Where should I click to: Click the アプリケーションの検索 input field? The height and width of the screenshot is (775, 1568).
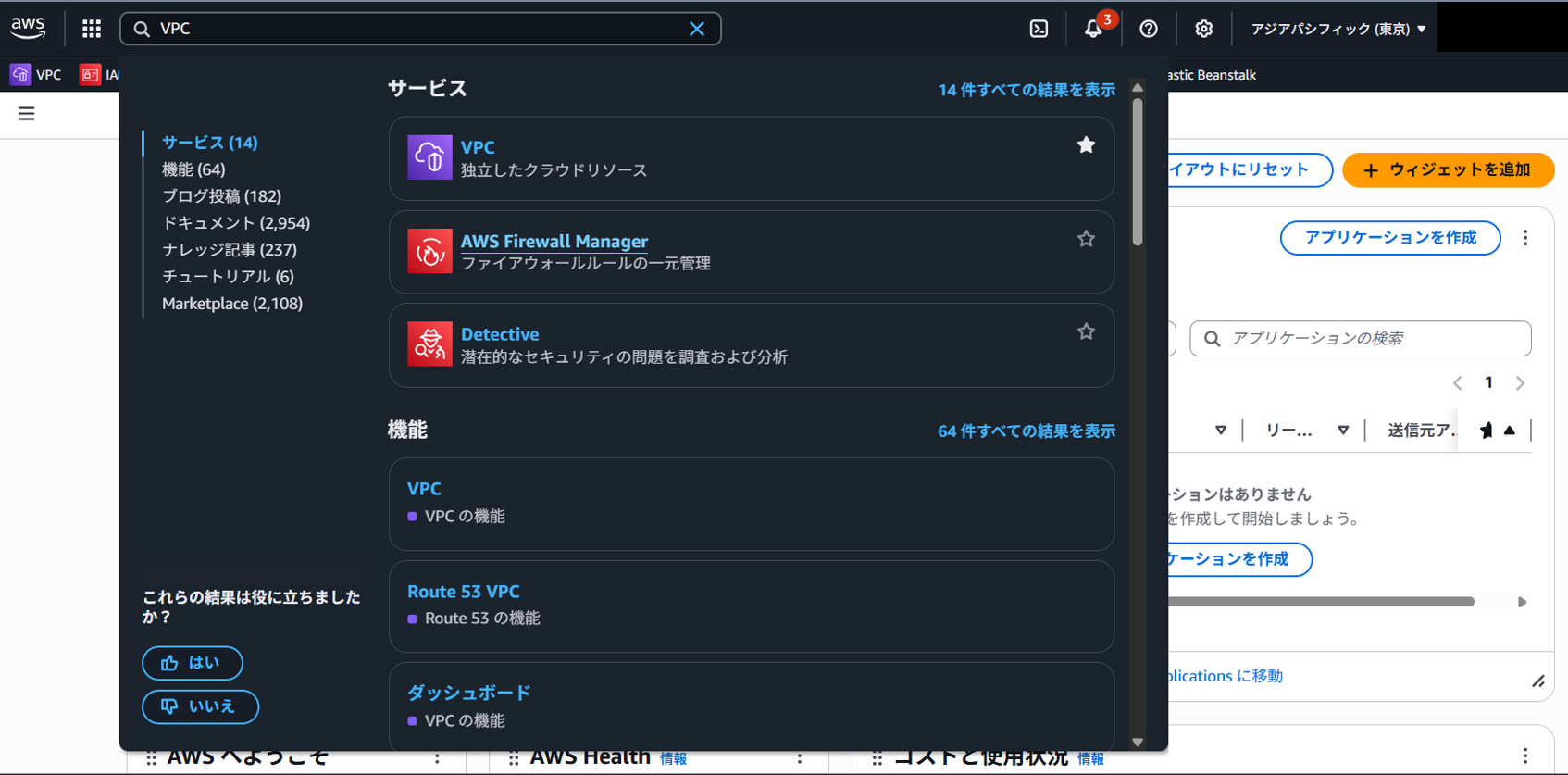point(1370,339)
